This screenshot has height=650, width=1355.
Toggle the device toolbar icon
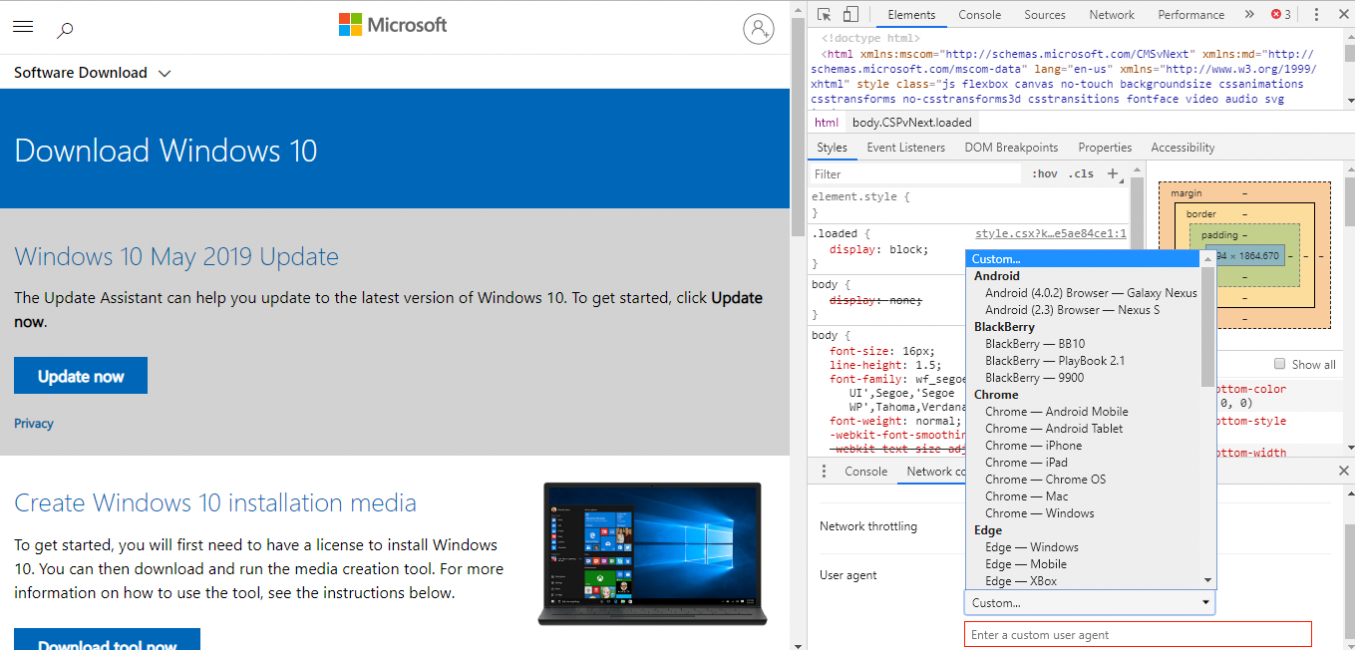[x=850, y=14]
